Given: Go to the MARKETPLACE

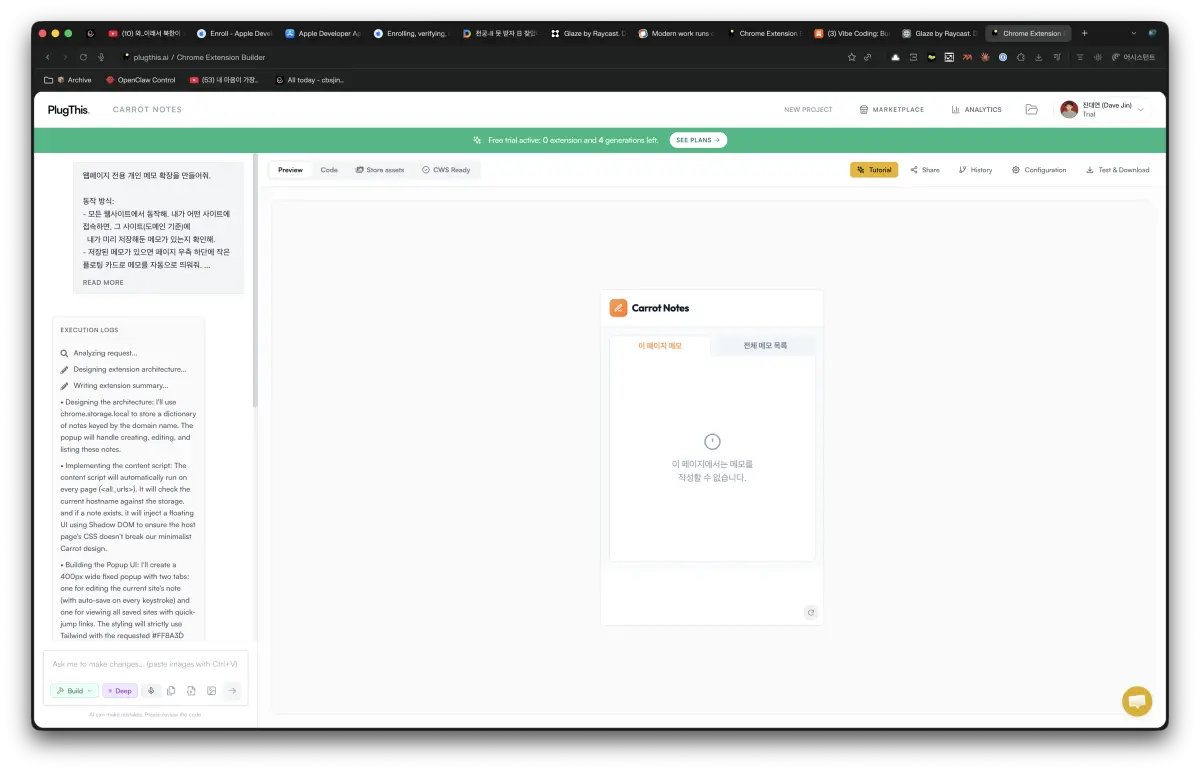Looking at the screenshot, I should (x=892, y=109).
